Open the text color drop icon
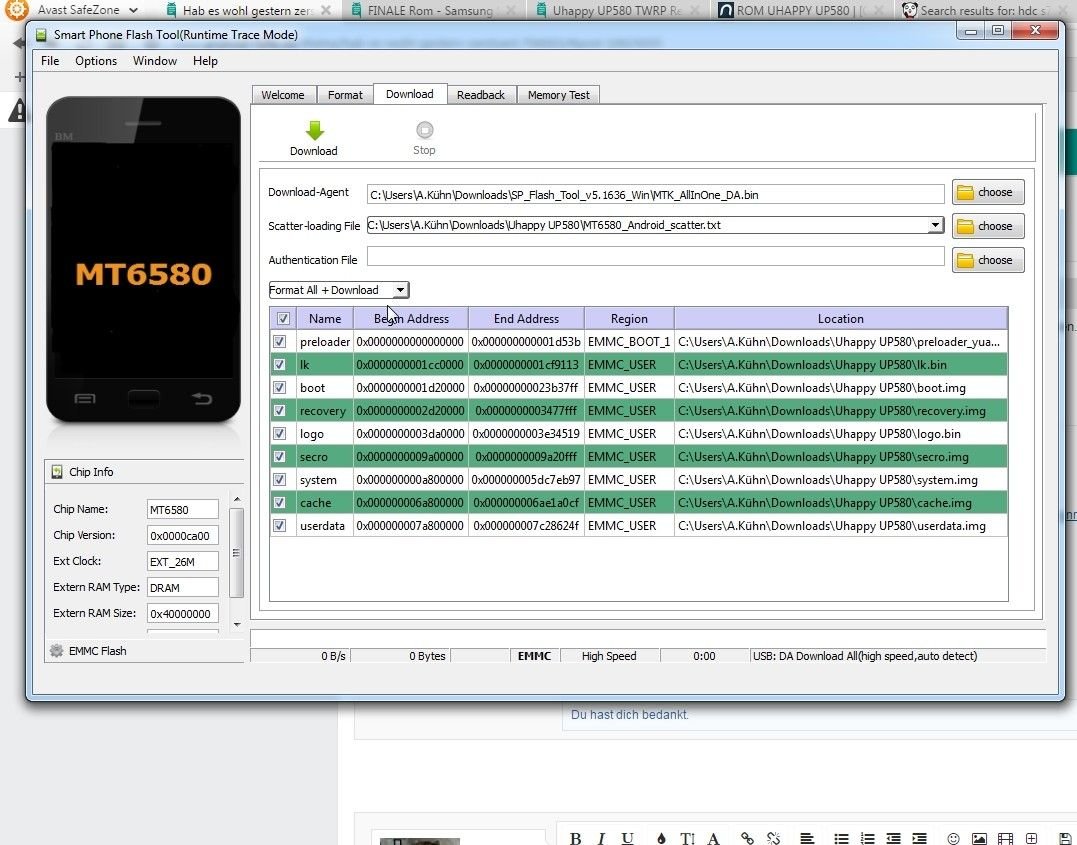The height and width of the screenshot is (845, 1077). click(x=661, y=838)
